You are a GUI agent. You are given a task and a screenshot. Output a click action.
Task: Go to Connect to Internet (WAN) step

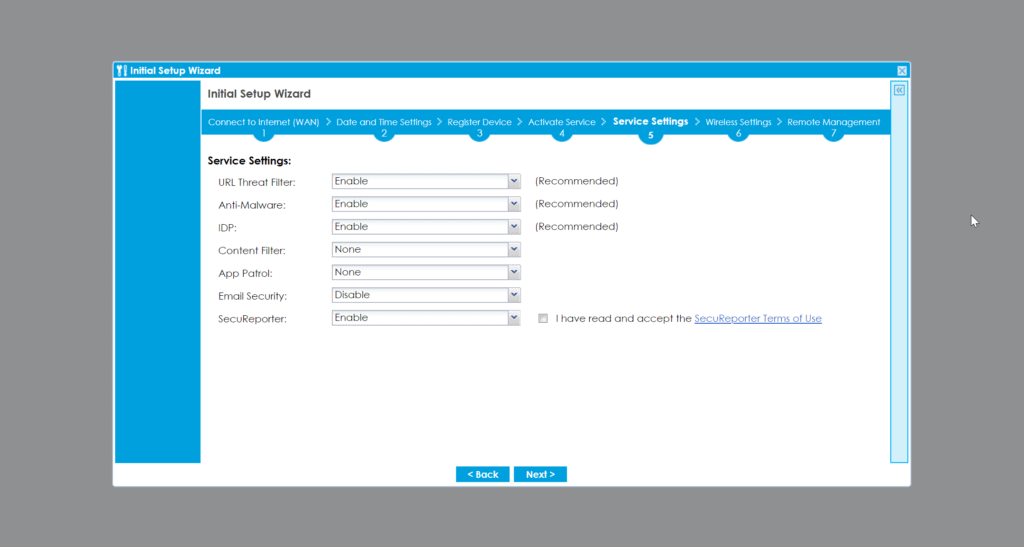point(263,122)
